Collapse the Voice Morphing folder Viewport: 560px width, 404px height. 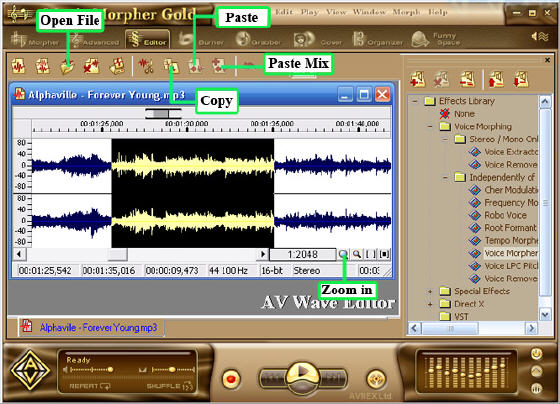point(430,126)
